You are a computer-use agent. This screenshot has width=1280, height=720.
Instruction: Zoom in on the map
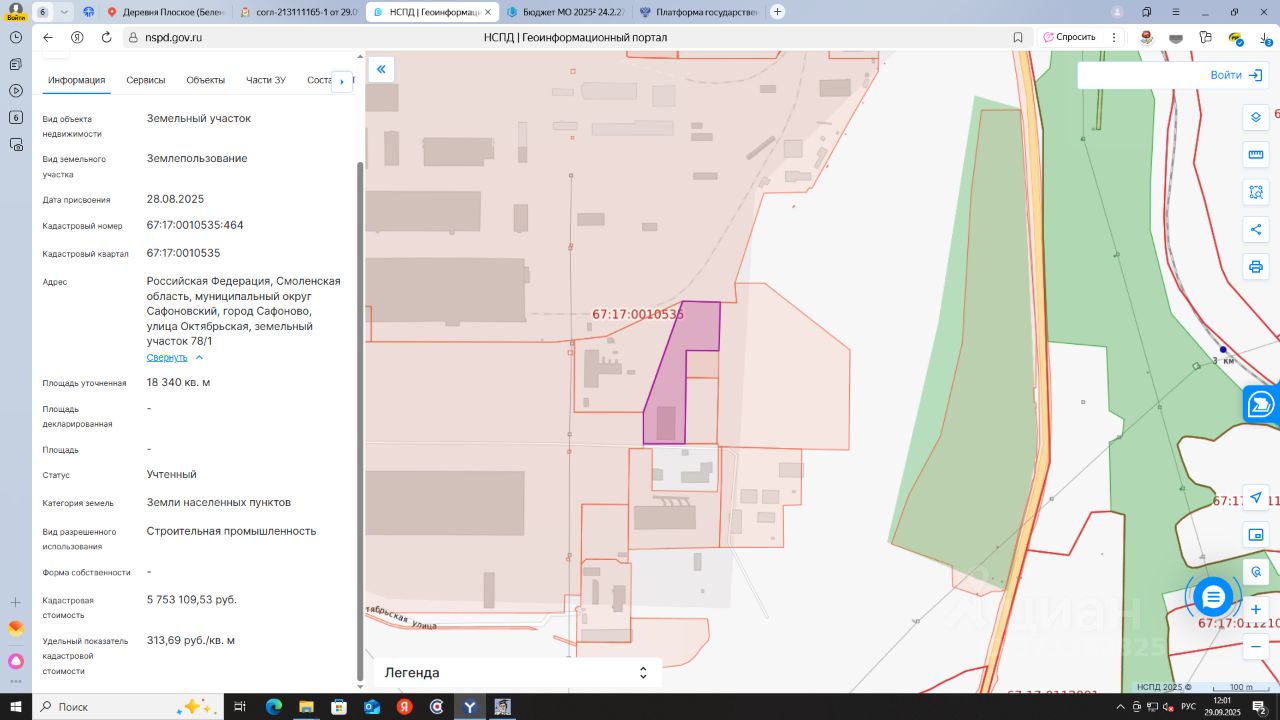click(1256, 609)
